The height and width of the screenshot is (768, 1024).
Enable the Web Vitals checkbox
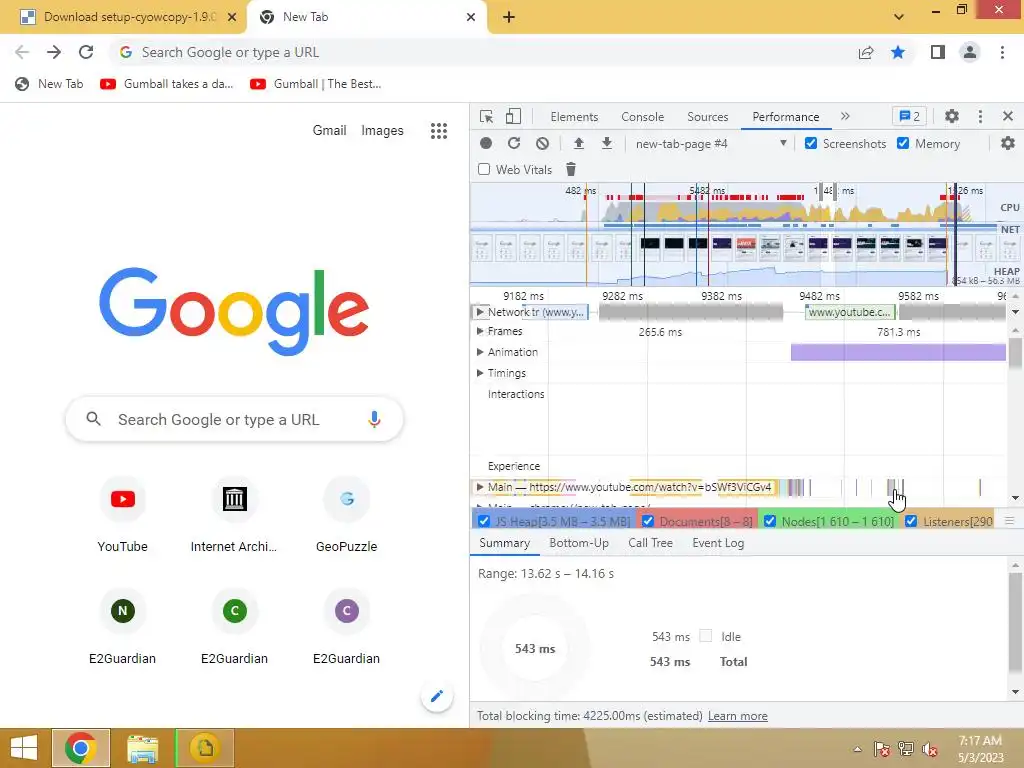point(484,169)
